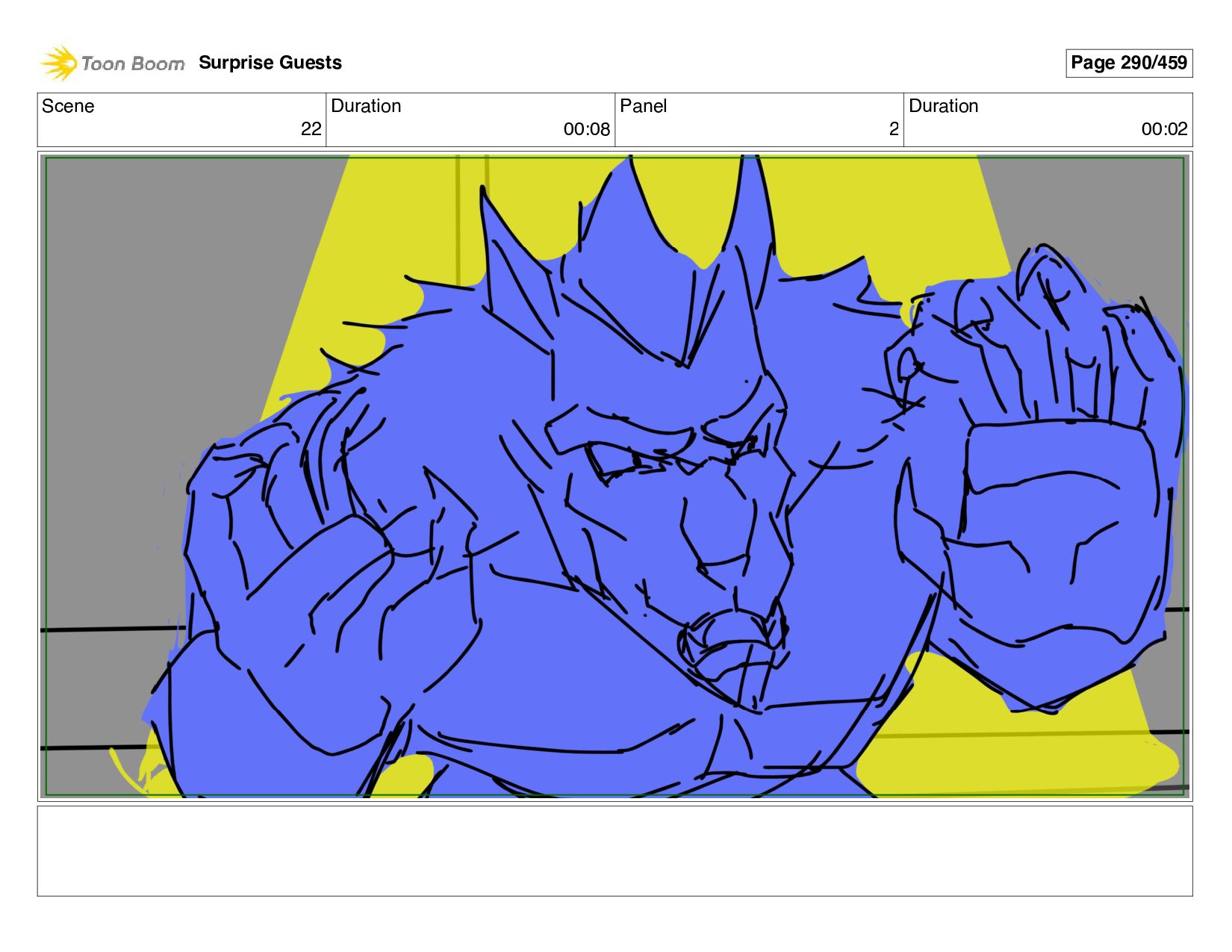Click the 'Scene' header label

[68, 106]
